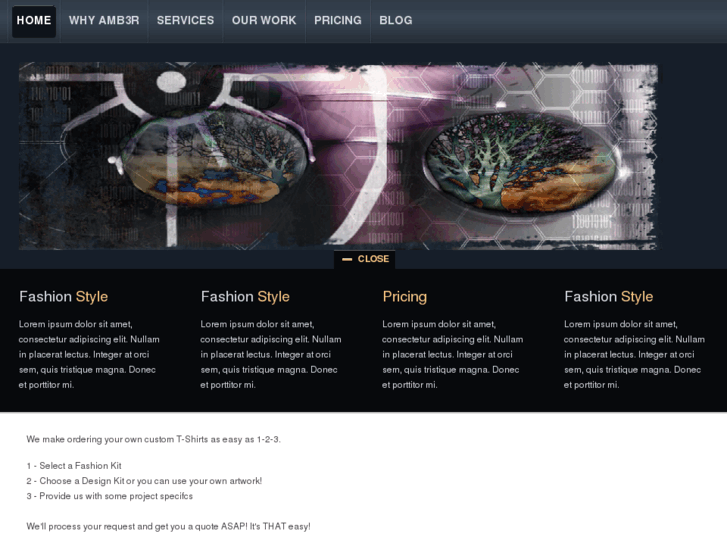
Task: Click the Lorem ipsum text under Pricing
Action: click(453, 354)
